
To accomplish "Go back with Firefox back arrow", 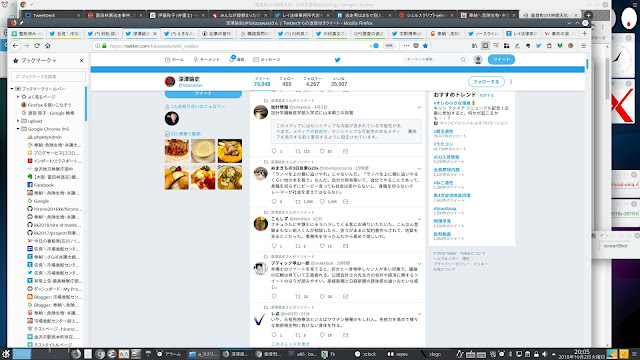I will pyautogui.click(x=16, y=46).
